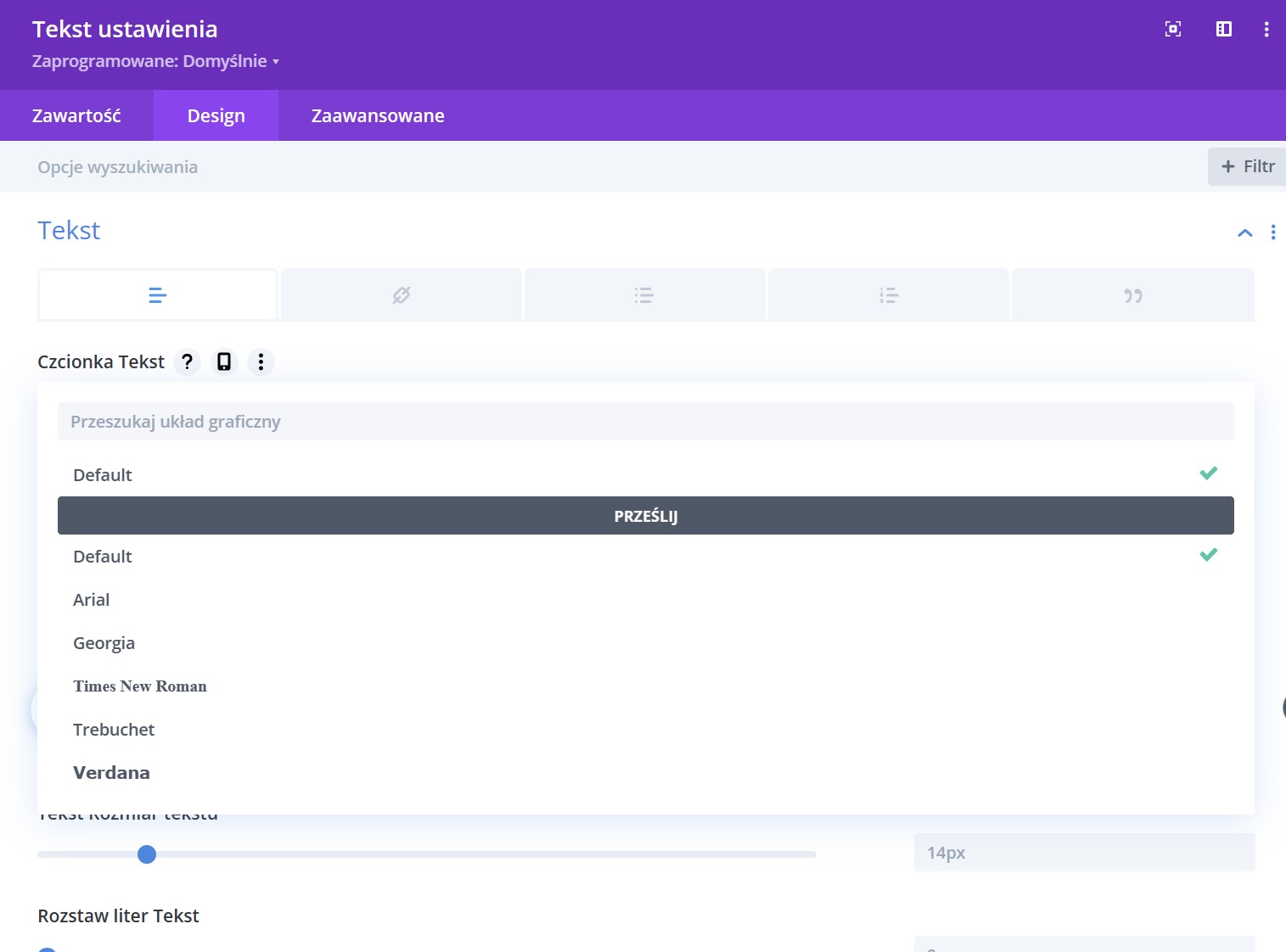
Task: Choose Times New Roman from font list
Action: click(x=140, y=686)
